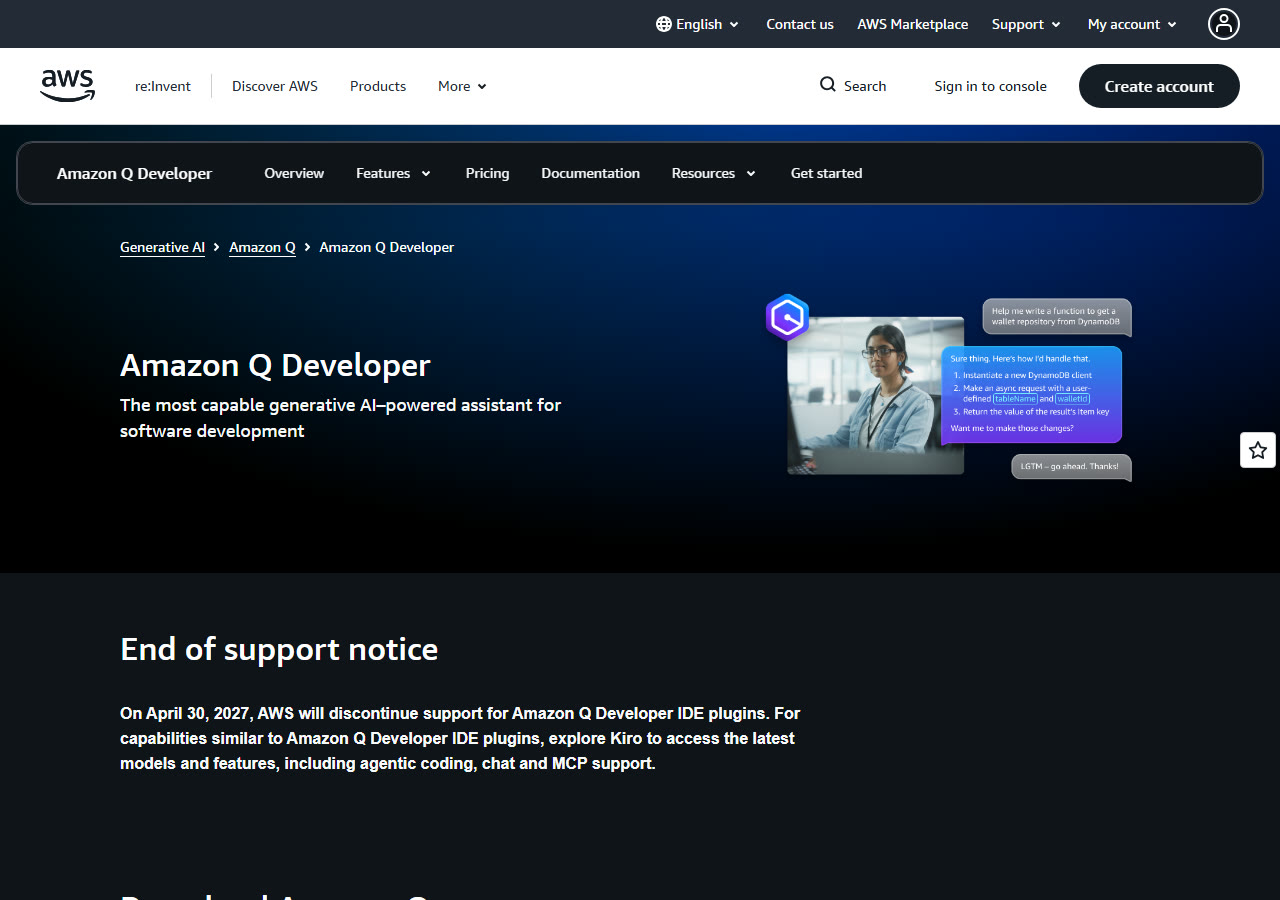Follow the Amazon Q breadcrumb link
Screen dimensions: 1280x900
coord(262,247)
